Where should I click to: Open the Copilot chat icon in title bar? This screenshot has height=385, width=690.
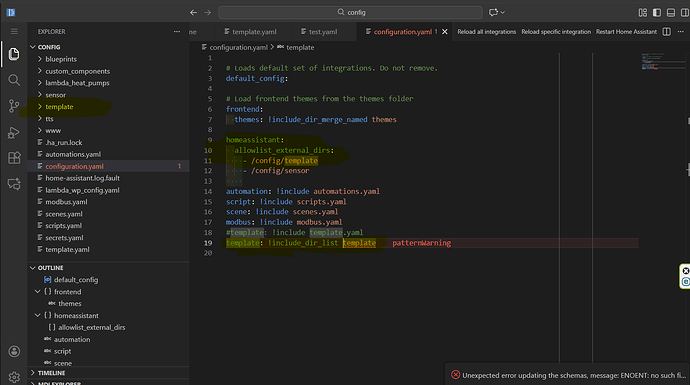(493, 12)
